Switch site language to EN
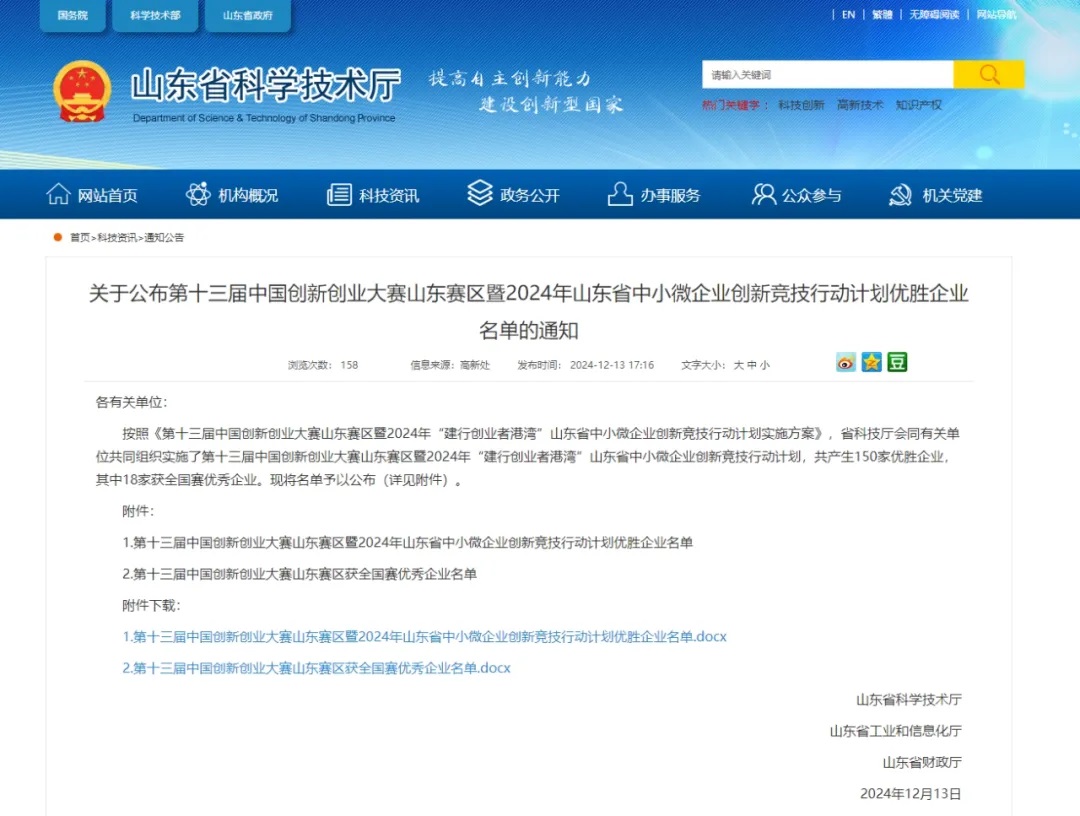1080x816 pixels. [848, 15]
